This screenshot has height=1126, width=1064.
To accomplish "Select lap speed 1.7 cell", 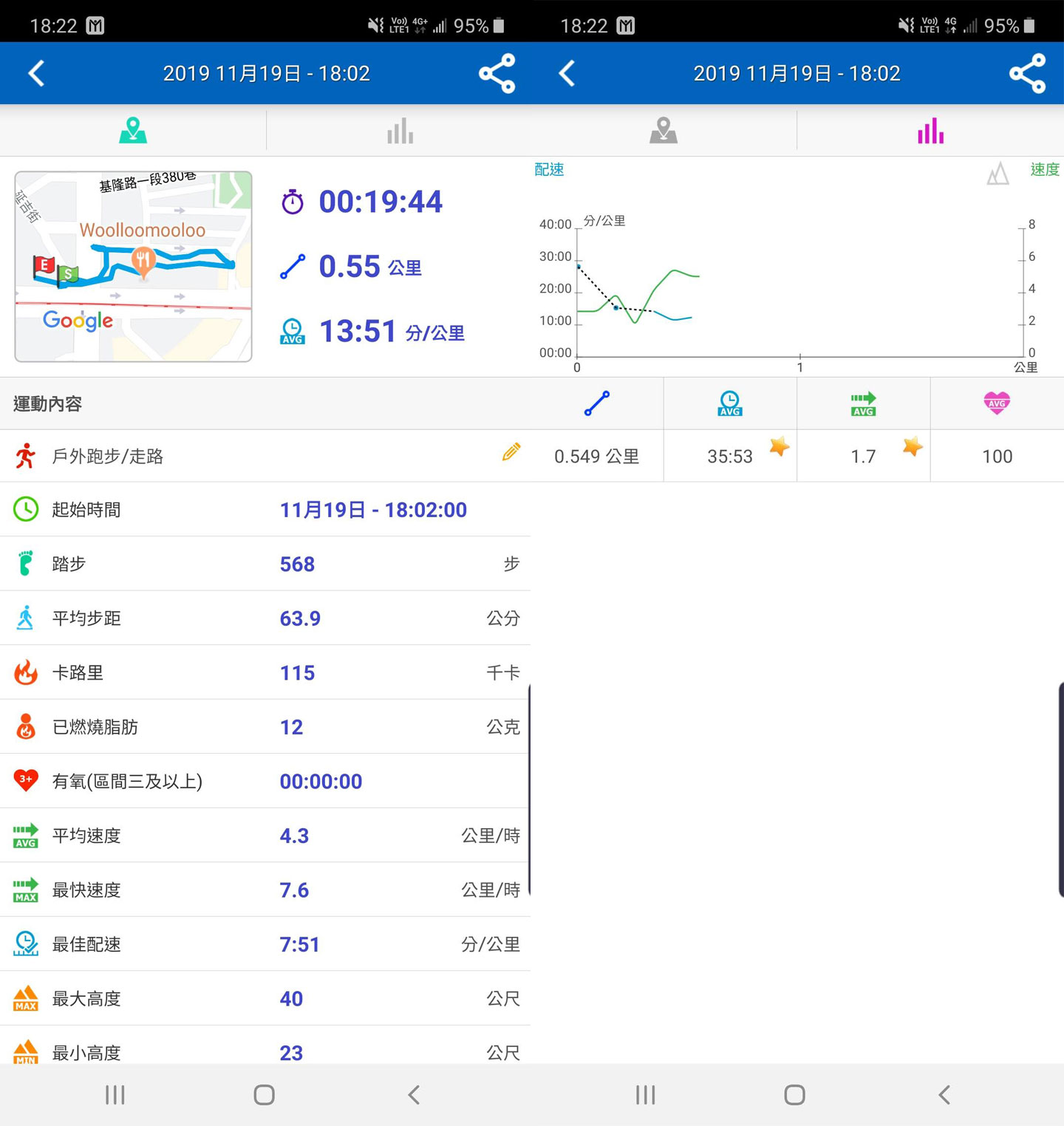I will coord(863,457).
